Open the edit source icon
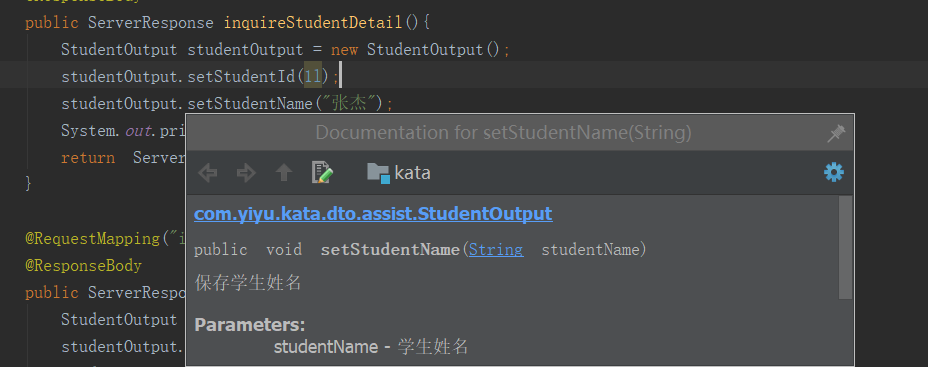This screenshot has width=928, height=367. 323,173
